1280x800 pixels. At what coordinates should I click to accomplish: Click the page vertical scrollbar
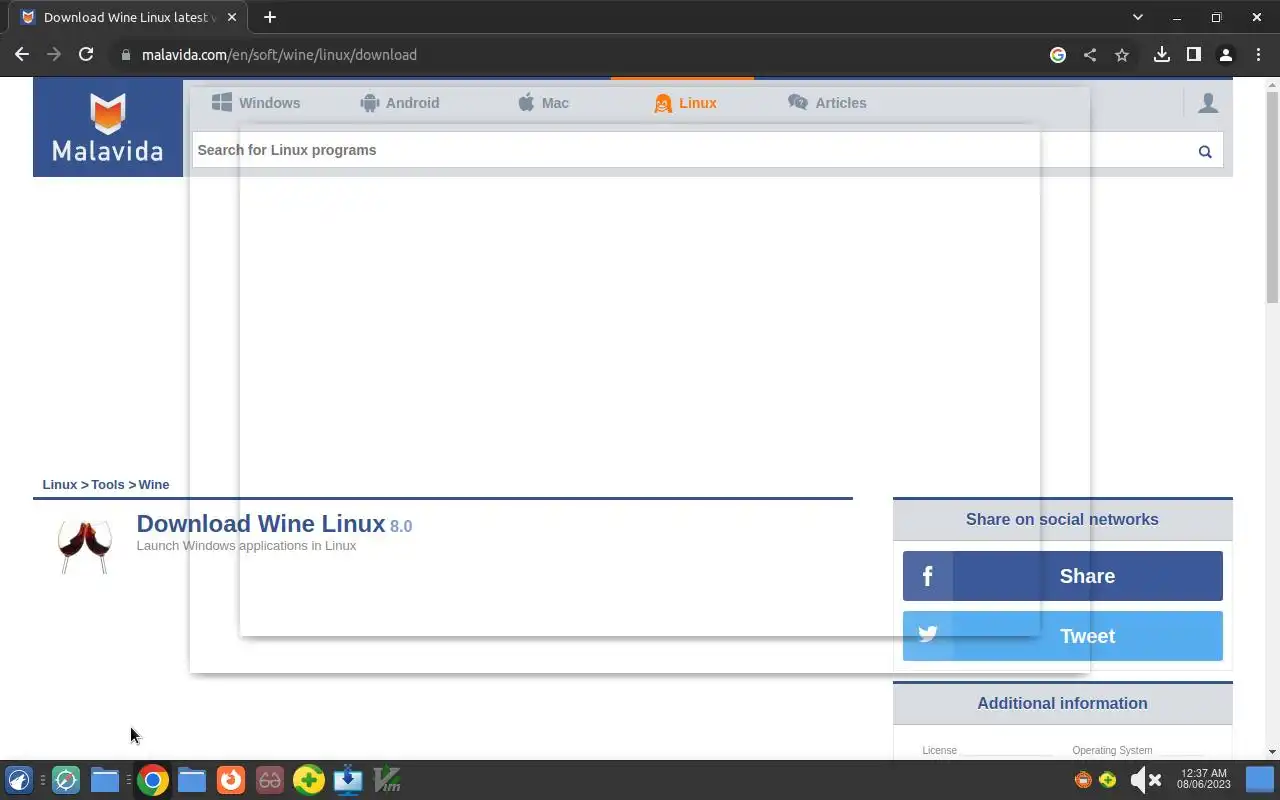click(x=1272, y=196)
